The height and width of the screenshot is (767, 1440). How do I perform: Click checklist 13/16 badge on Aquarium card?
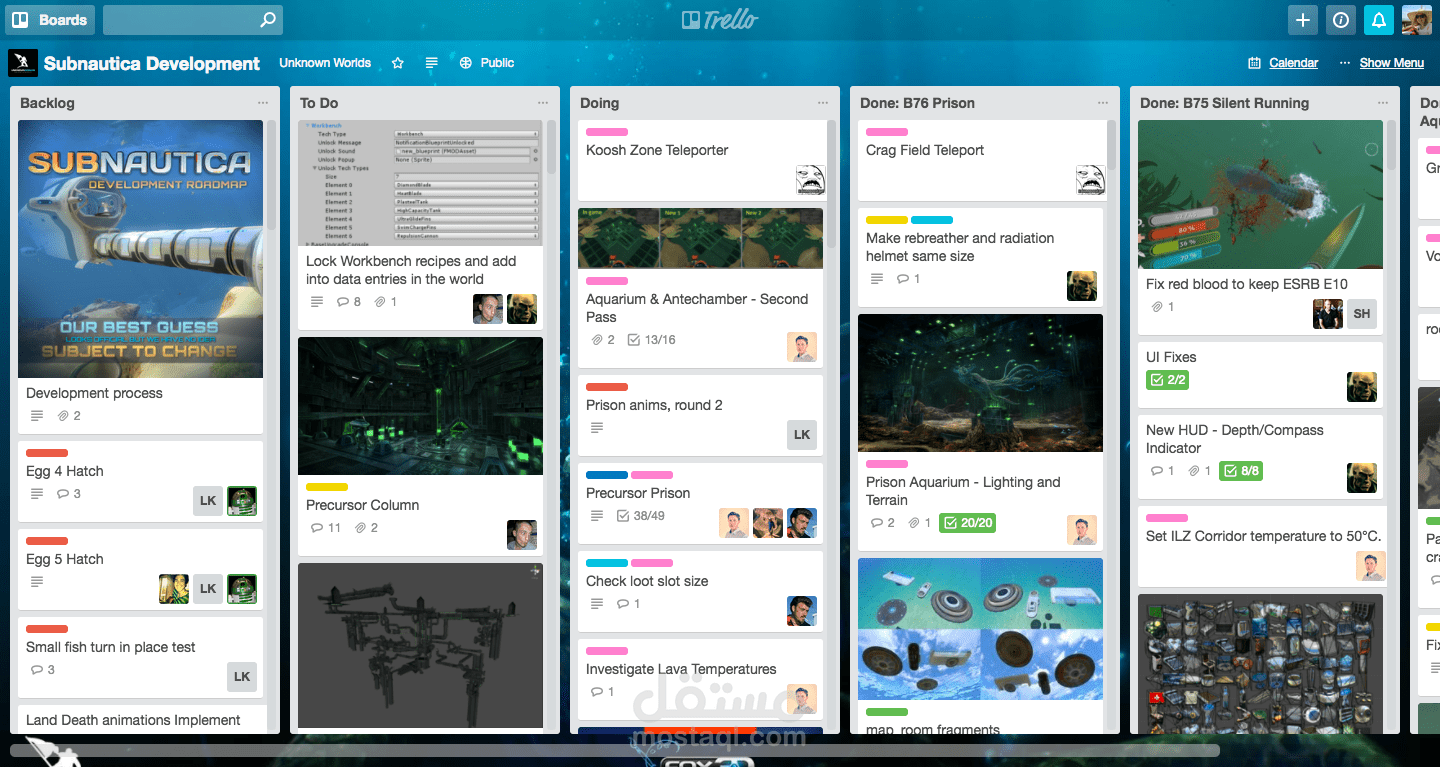tap(651, 340)
